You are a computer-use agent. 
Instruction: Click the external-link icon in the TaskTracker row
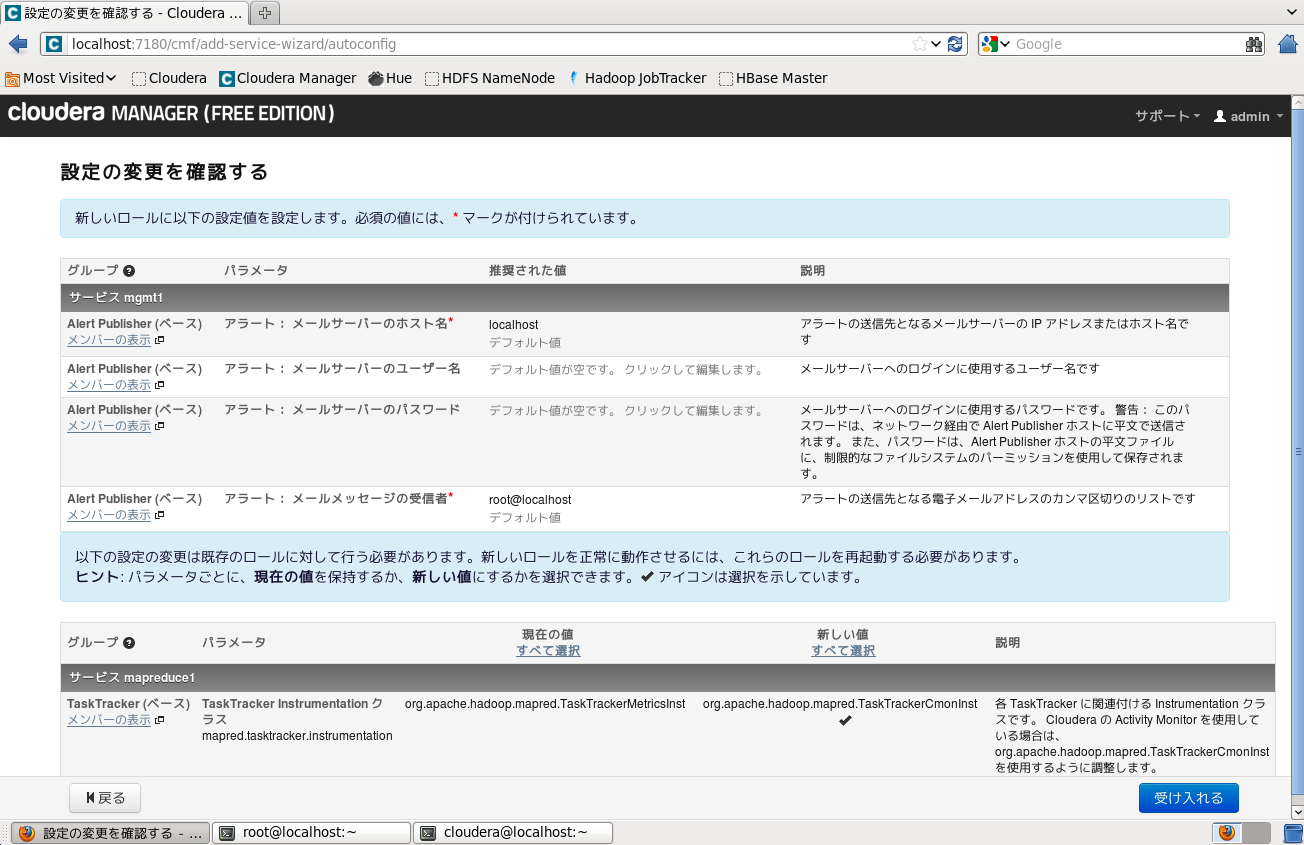click(x=159, y=720)
